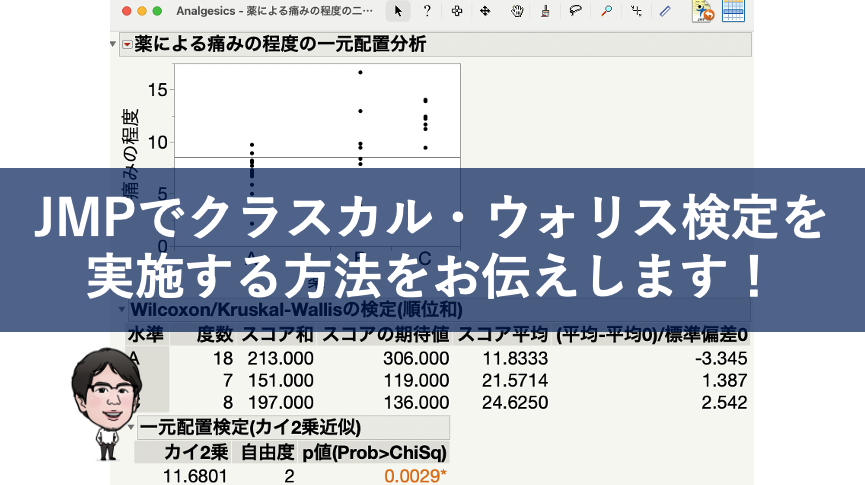Activate the question mark help tool
This screenshot has width=865, height=485.
coord(427,11)
